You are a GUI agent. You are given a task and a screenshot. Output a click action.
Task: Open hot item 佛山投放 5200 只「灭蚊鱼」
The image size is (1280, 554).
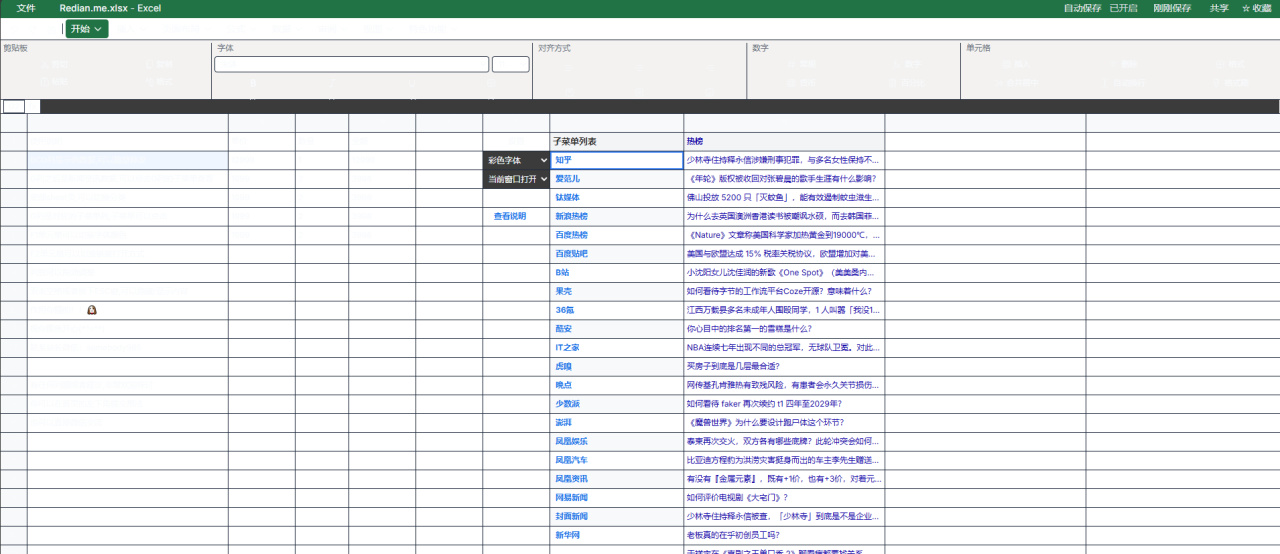tap(782, 198)
